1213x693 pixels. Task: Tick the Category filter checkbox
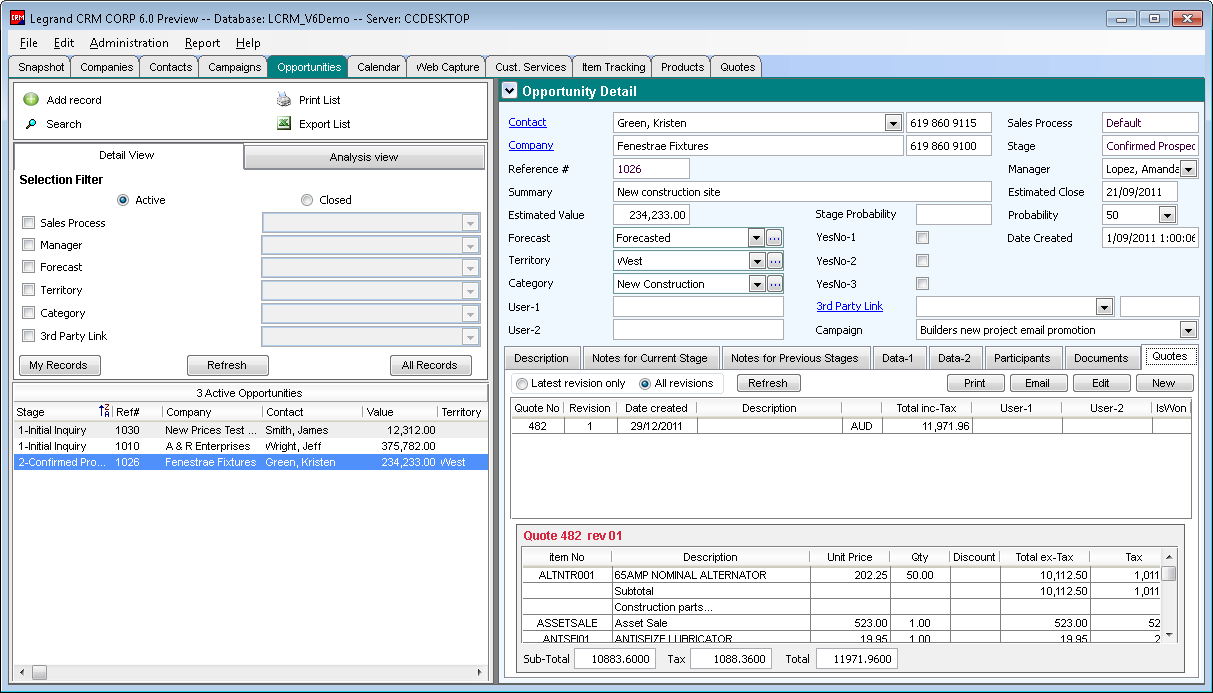[x=29, y=313]
